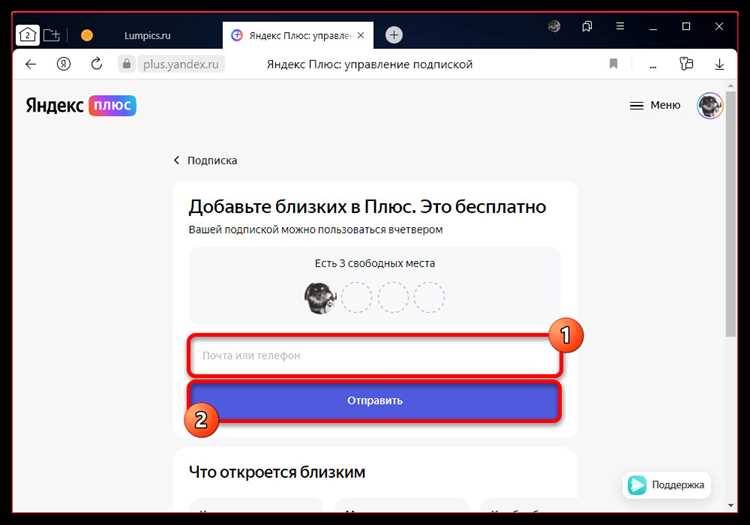This screenshot has width=750, height=525.
Task: Open the Поддержка chat button
Action: 667,485
